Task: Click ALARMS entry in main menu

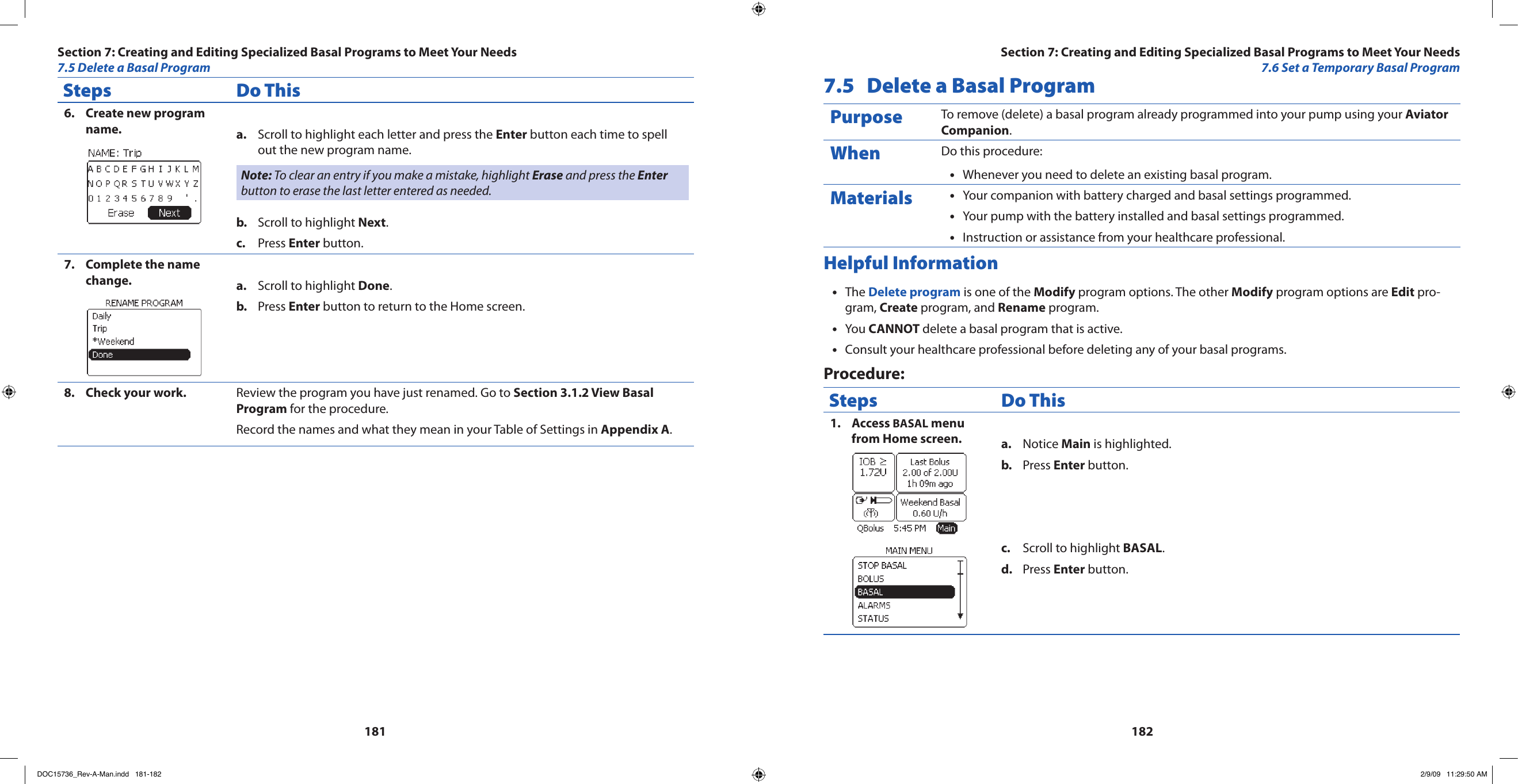Action: pyautogui.click(x=871, y=607)
